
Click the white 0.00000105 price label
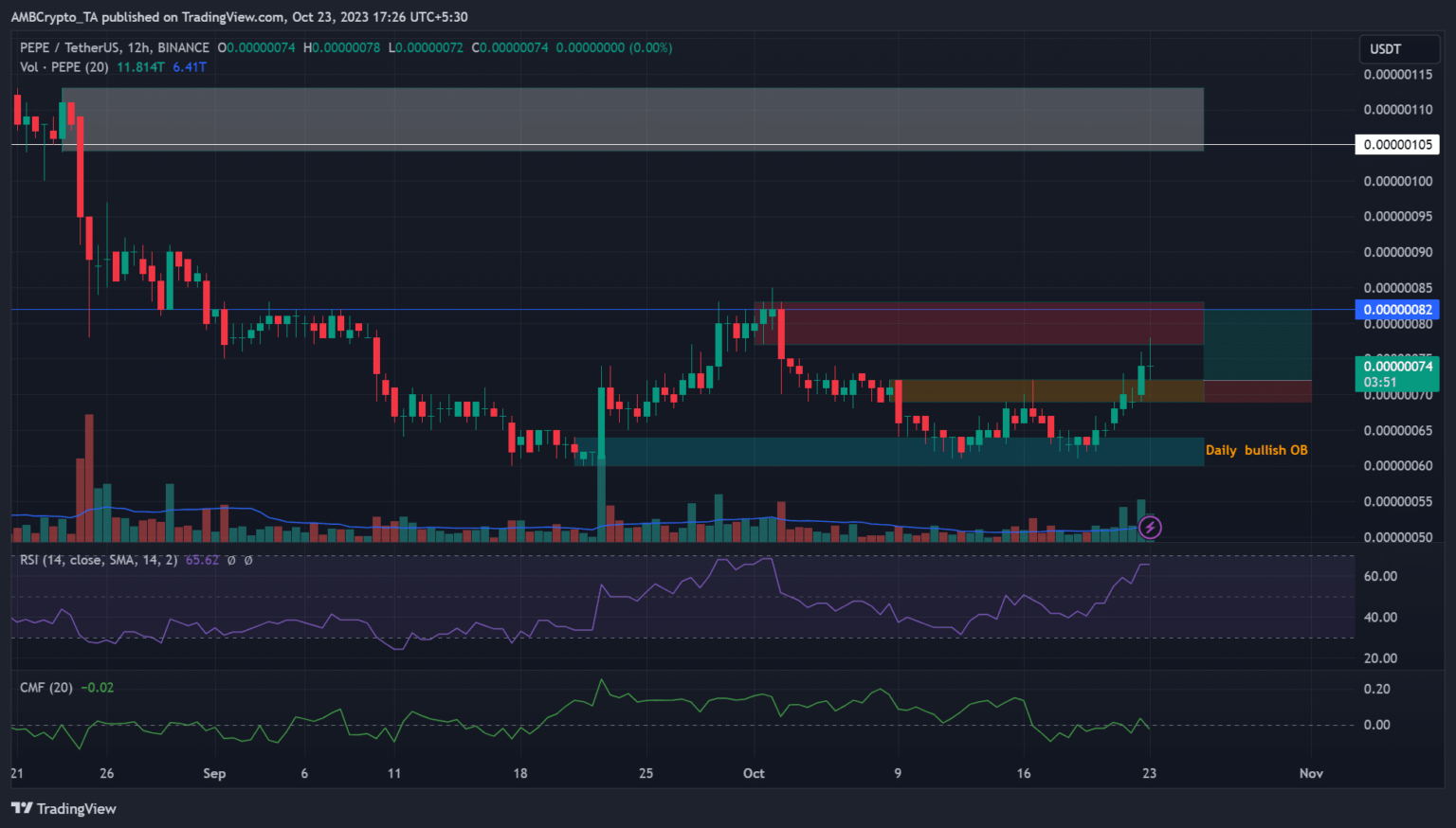click(x=1398, y=144)
